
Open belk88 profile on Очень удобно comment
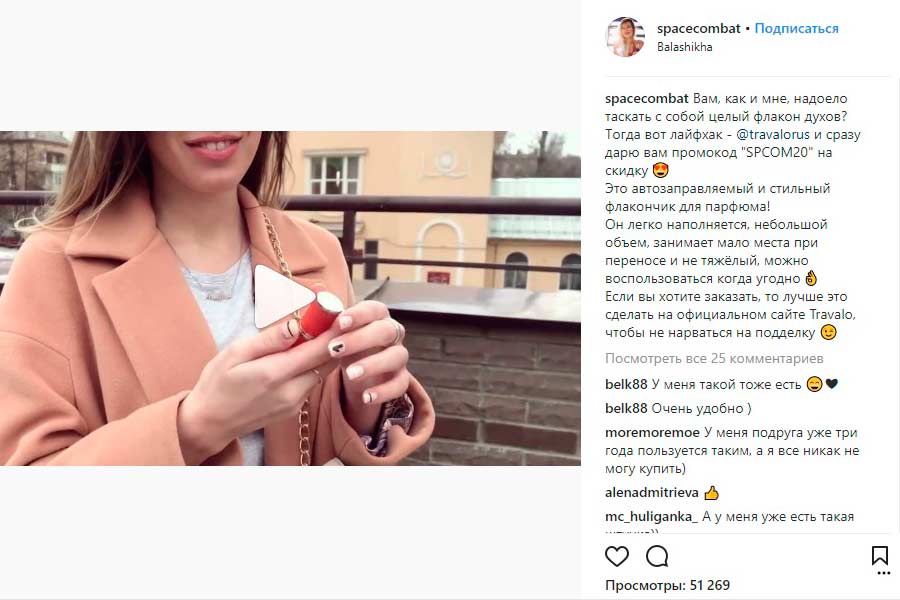[x=626, y=408]
